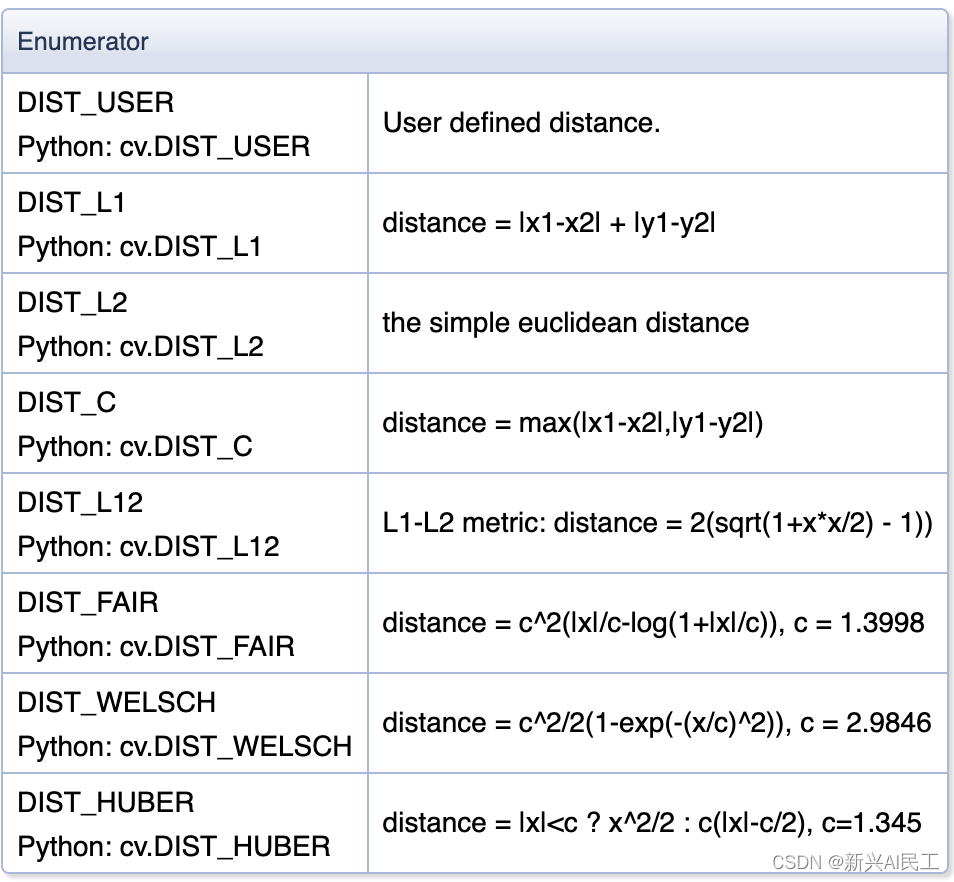Viewport: 954px width, 882px height.
Task: Click the Enumerator table header
Action: pyautogui.click(x=83, y=42)
